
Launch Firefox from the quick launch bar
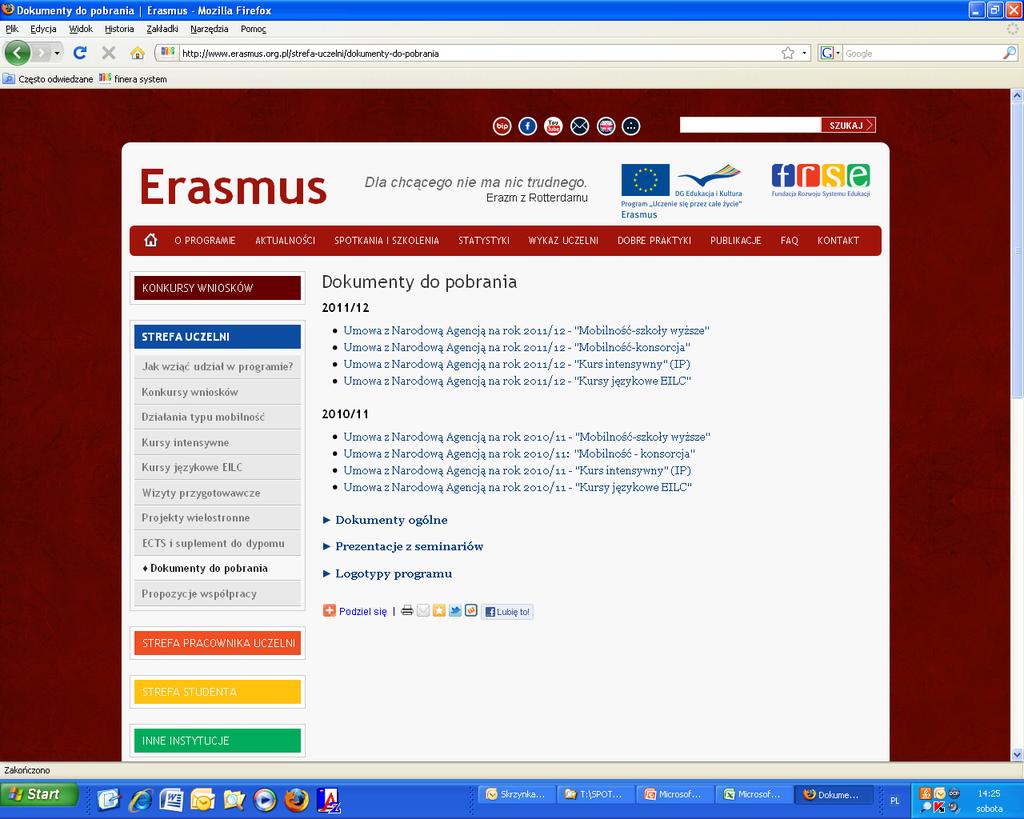coord(296,799)
